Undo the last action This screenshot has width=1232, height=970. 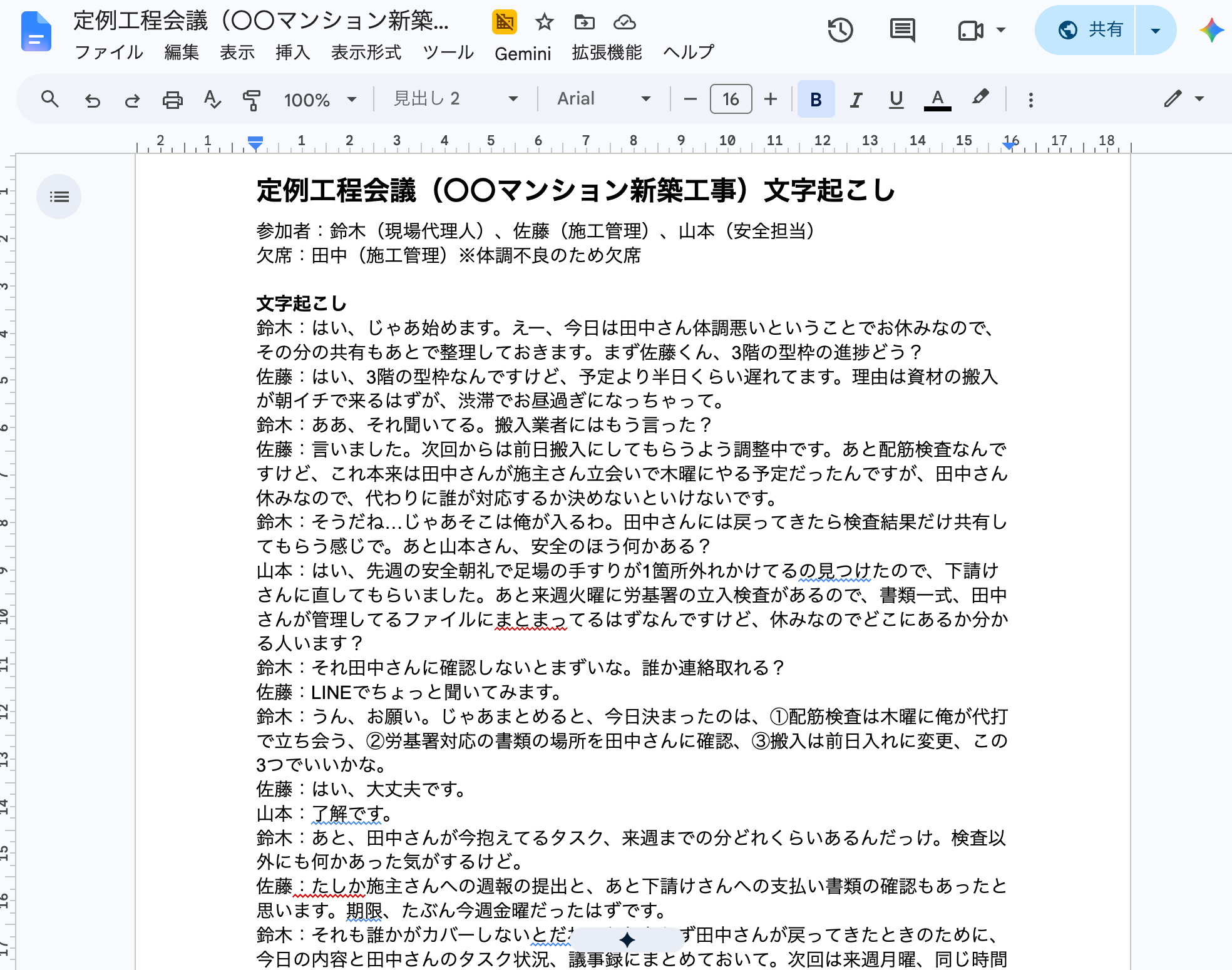93,100
